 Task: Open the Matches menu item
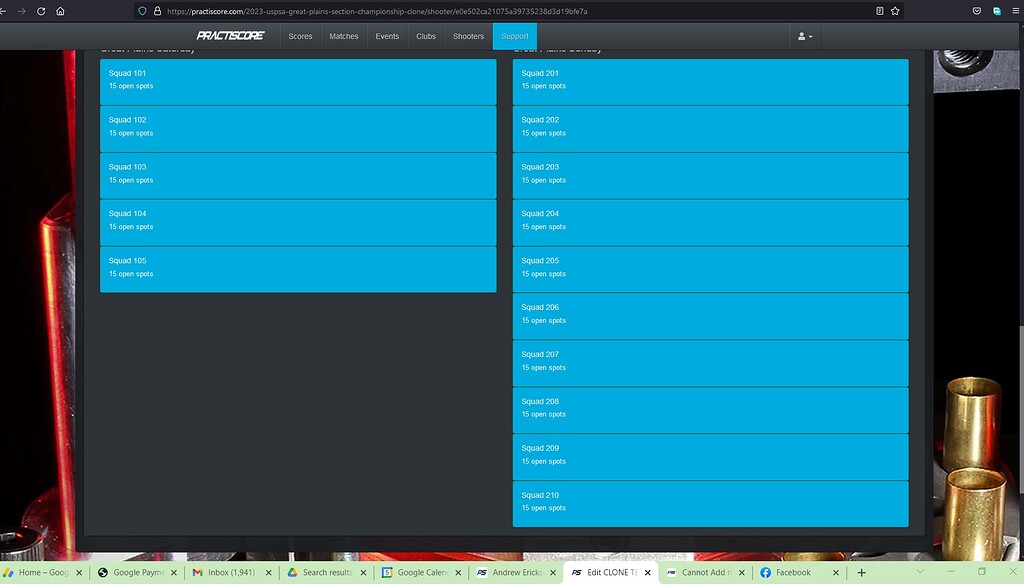tap(344, 36)
